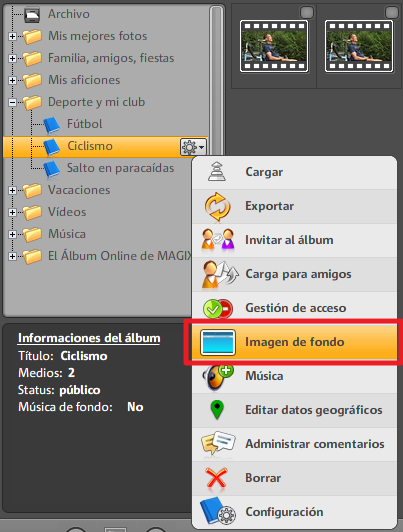Collapse the Deporte y mi club folder
This screenshot has width=403, height=532.
point(12,102)
